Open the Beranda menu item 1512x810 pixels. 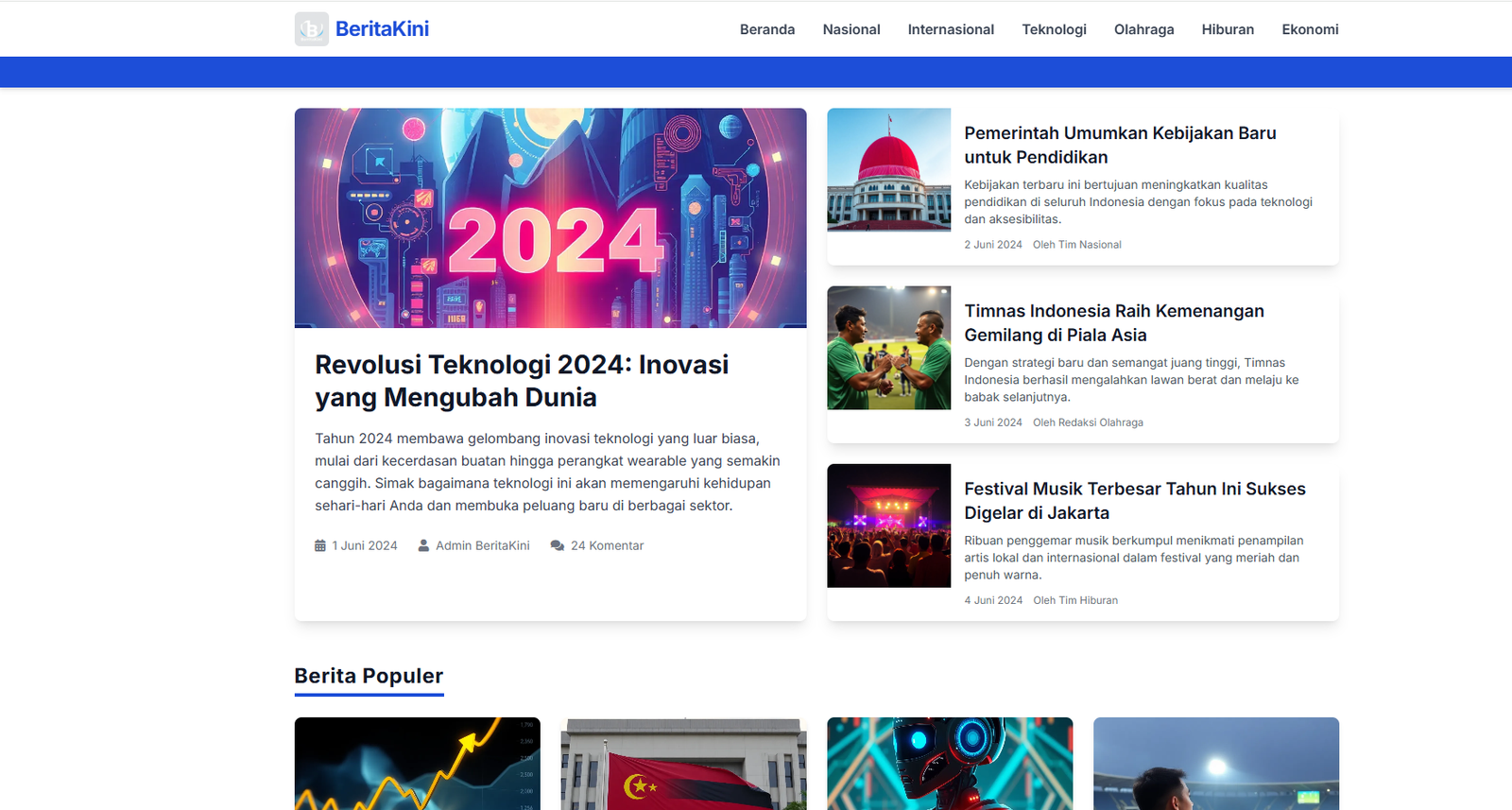point(767,29)
